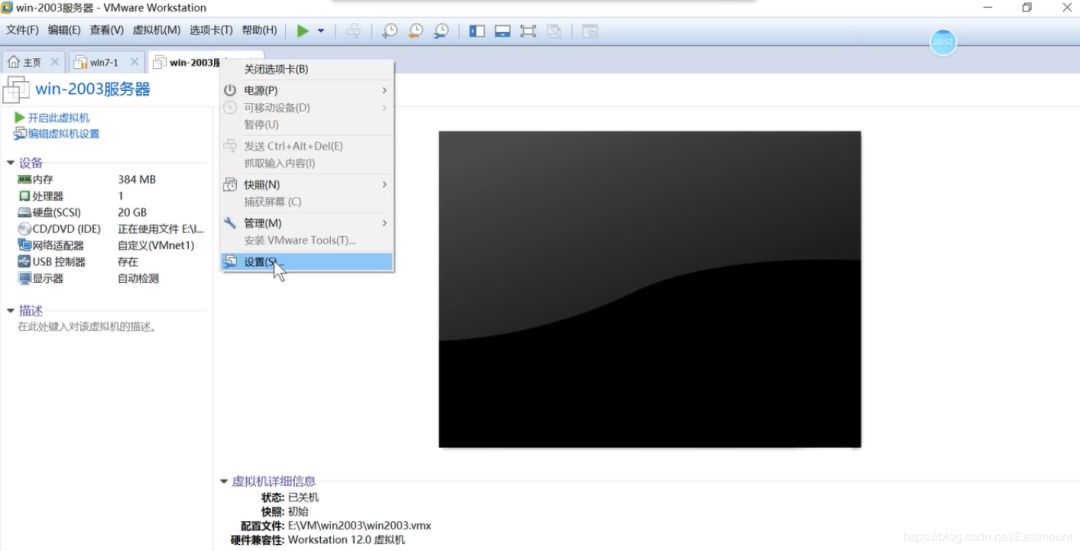Select the 显示器 display device row
The width and height of the screenshot is (1080, 551).
point(110,278)
